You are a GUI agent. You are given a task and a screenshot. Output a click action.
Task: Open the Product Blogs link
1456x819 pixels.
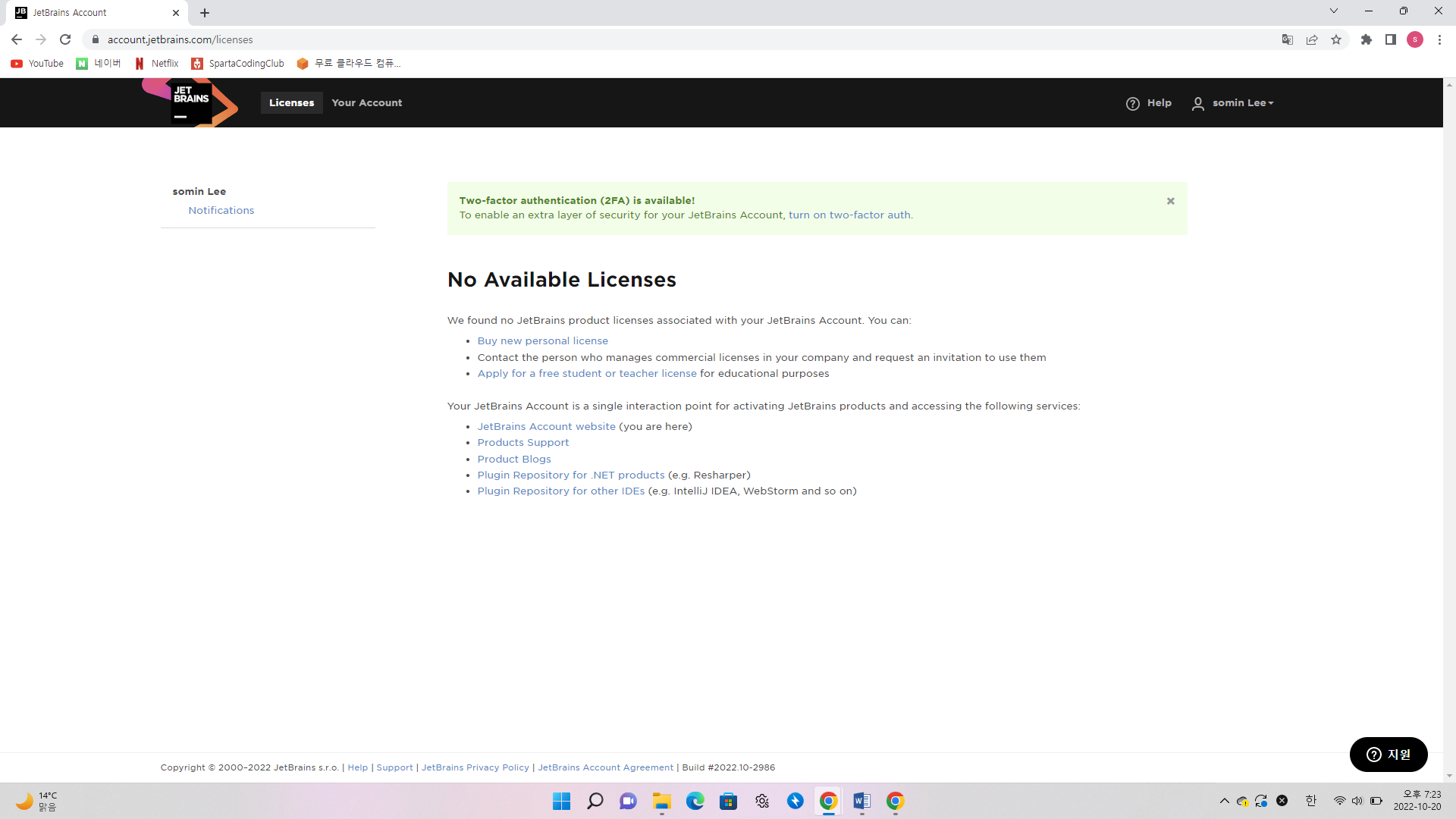pos(514,460)
